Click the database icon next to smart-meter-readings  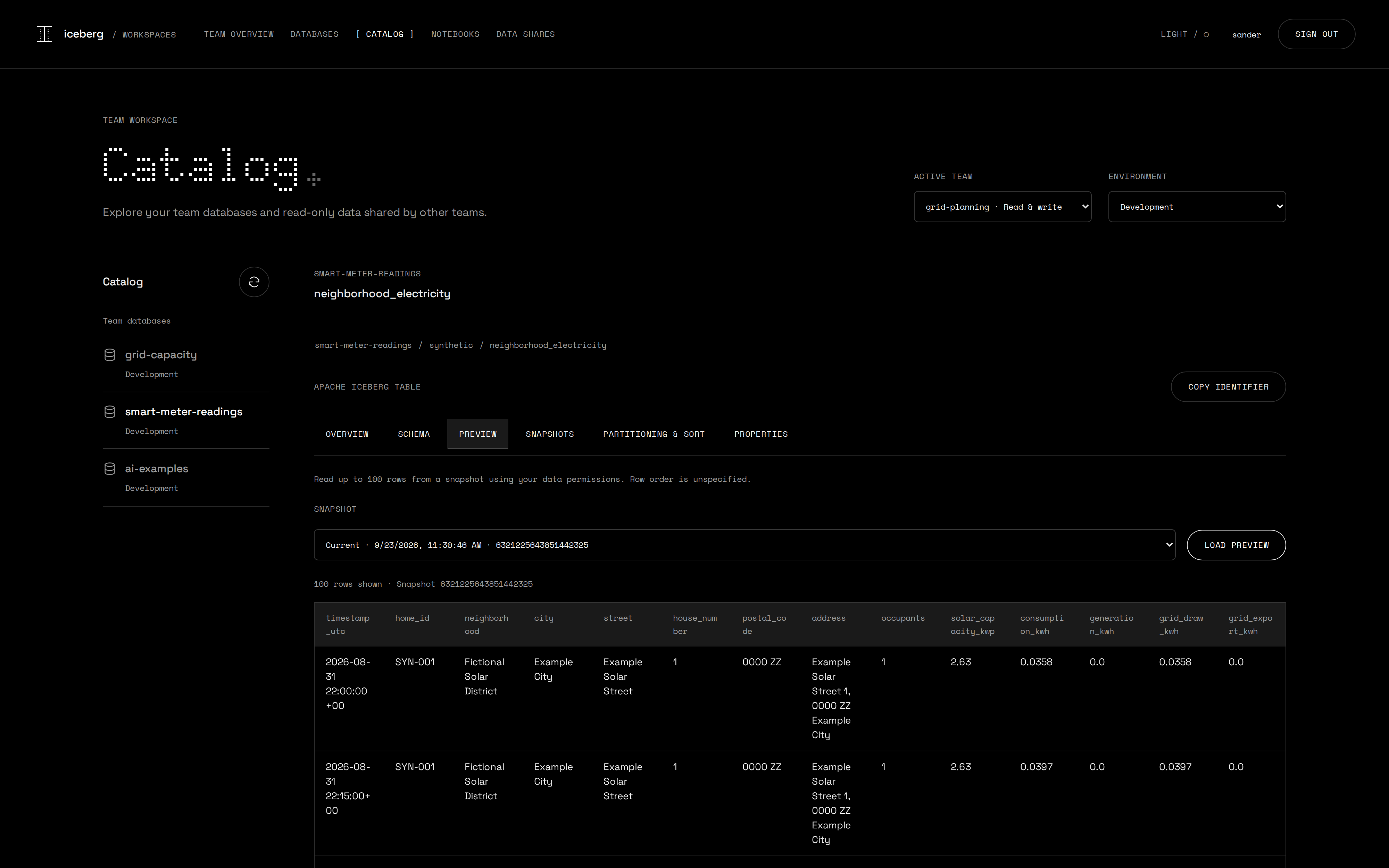coord(110,412)
